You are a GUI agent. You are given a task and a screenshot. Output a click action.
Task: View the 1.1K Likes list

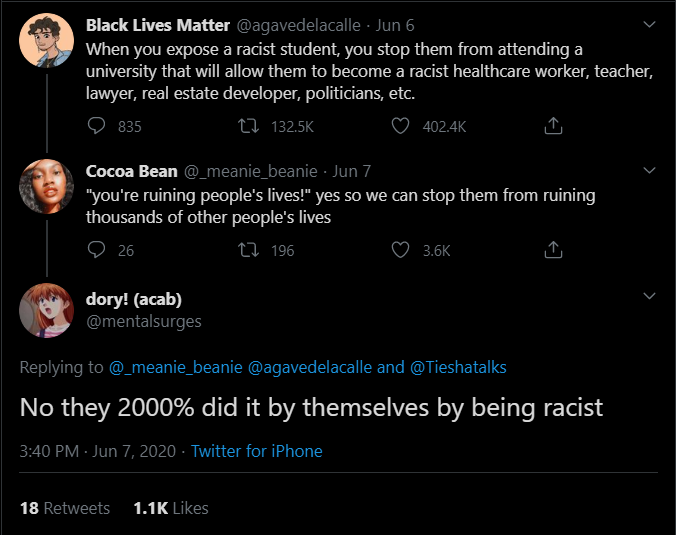(x=170, y=508)
